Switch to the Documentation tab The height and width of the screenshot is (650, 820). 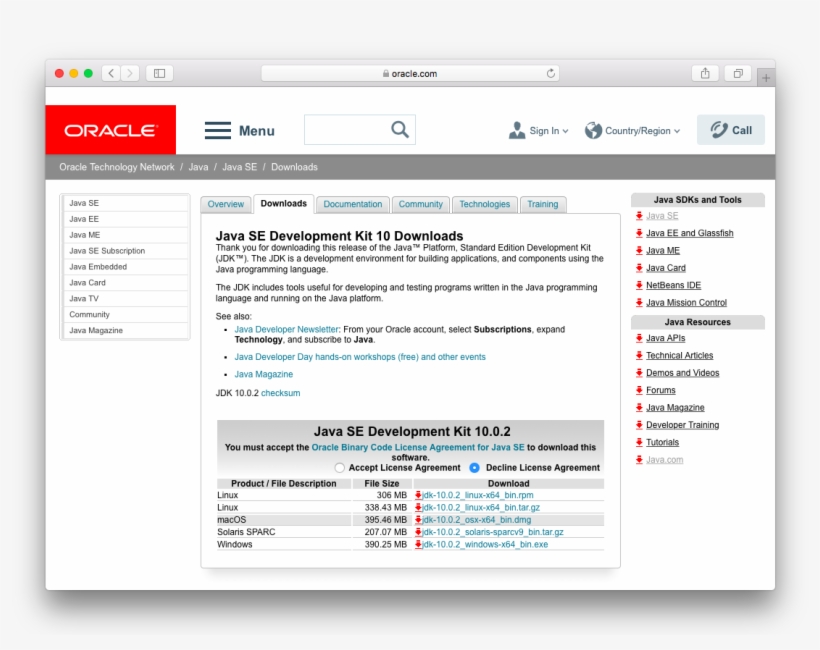coord(352,204)
